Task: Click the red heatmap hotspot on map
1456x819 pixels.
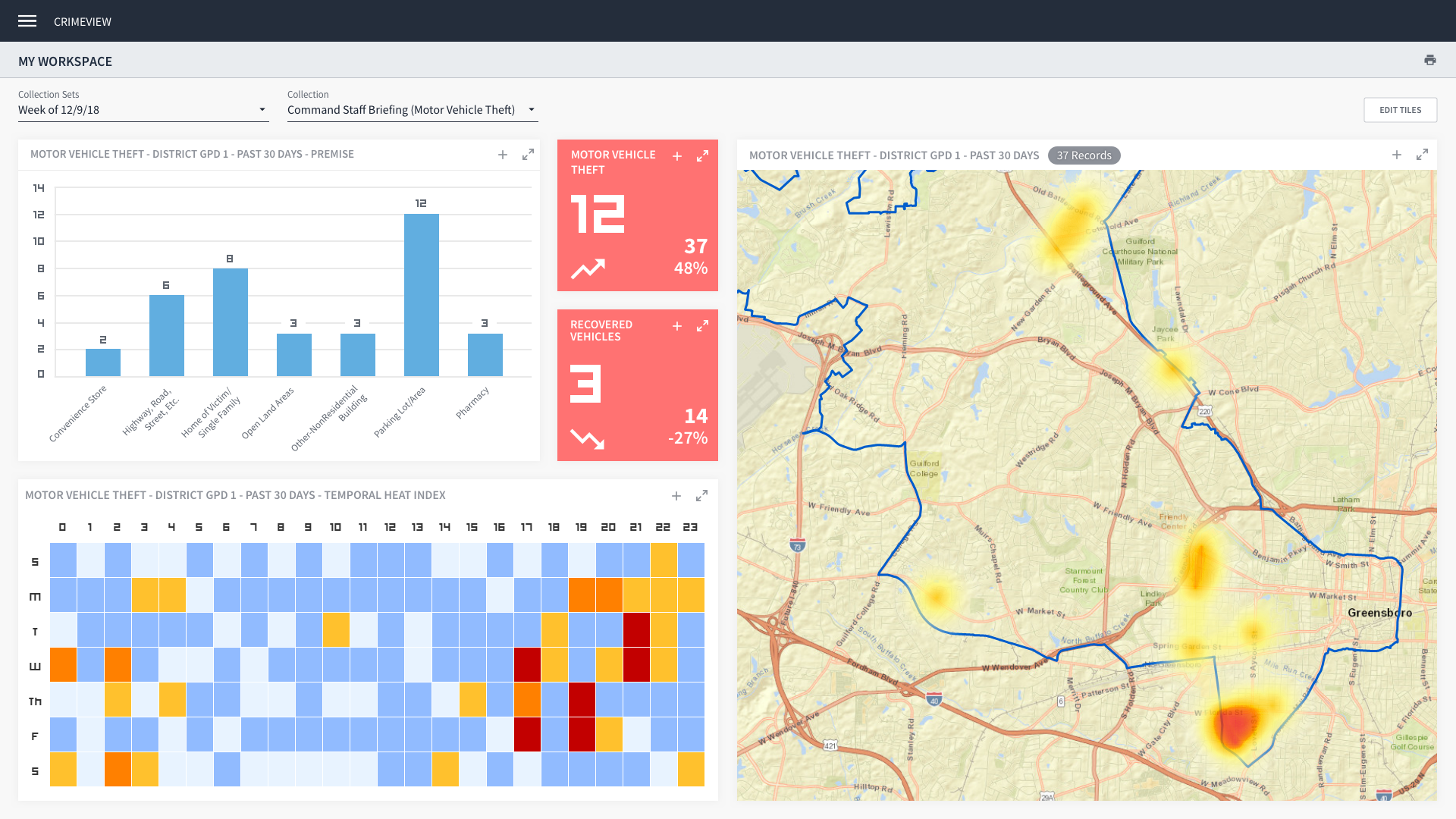Action: tap(1236, 726)
